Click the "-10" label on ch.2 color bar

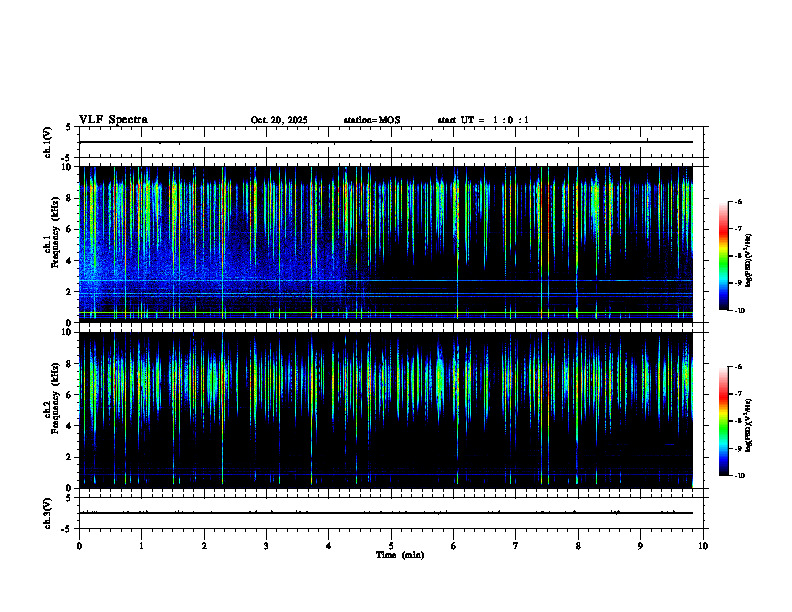click(739, 476)
